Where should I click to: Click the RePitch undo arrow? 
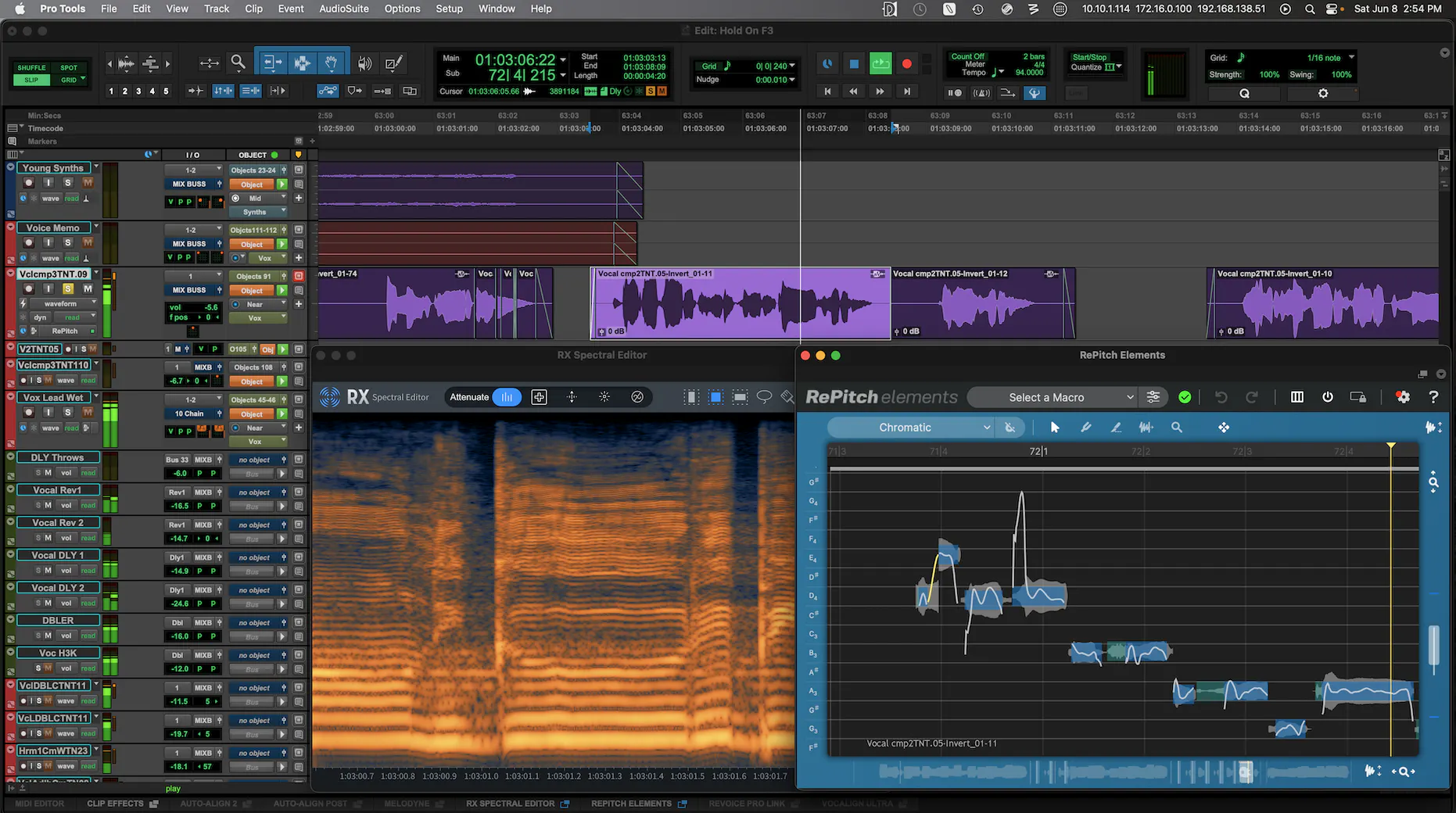[1221, 397]
